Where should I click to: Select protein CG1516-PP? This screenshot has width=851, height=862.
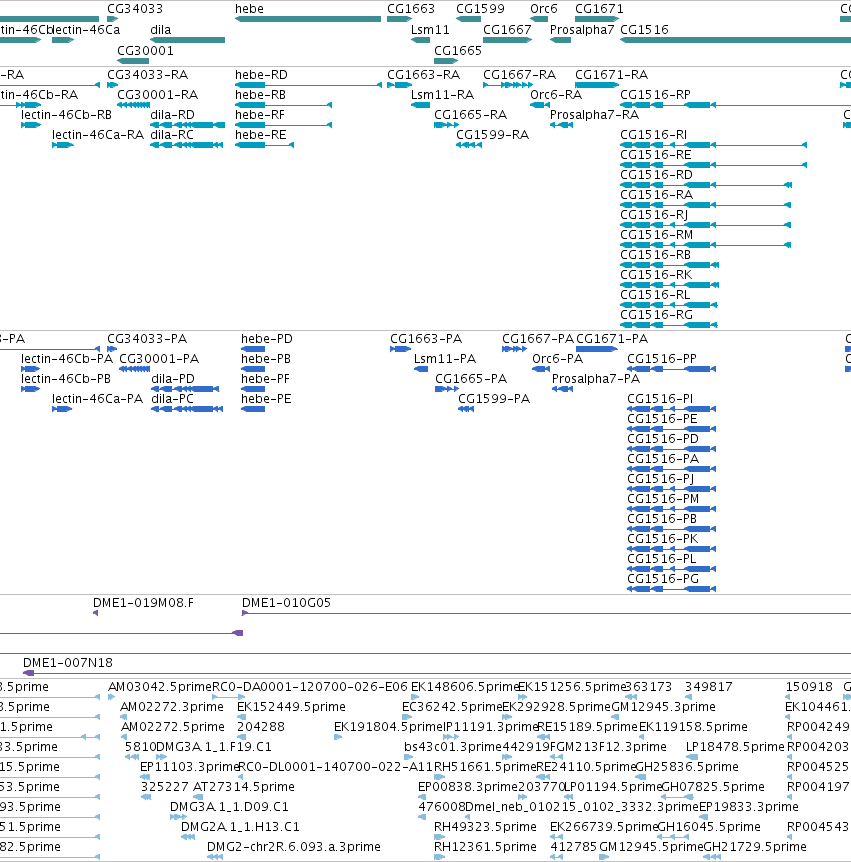[x=672, y=369]
